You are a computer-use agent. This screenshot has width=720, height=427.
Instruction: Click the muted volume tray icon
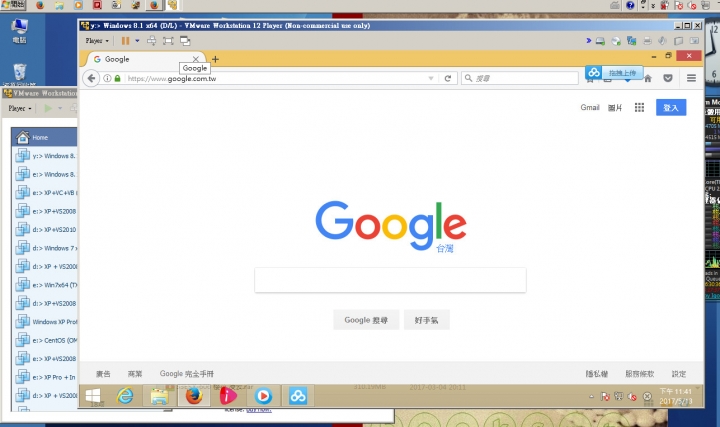point(632,396)
